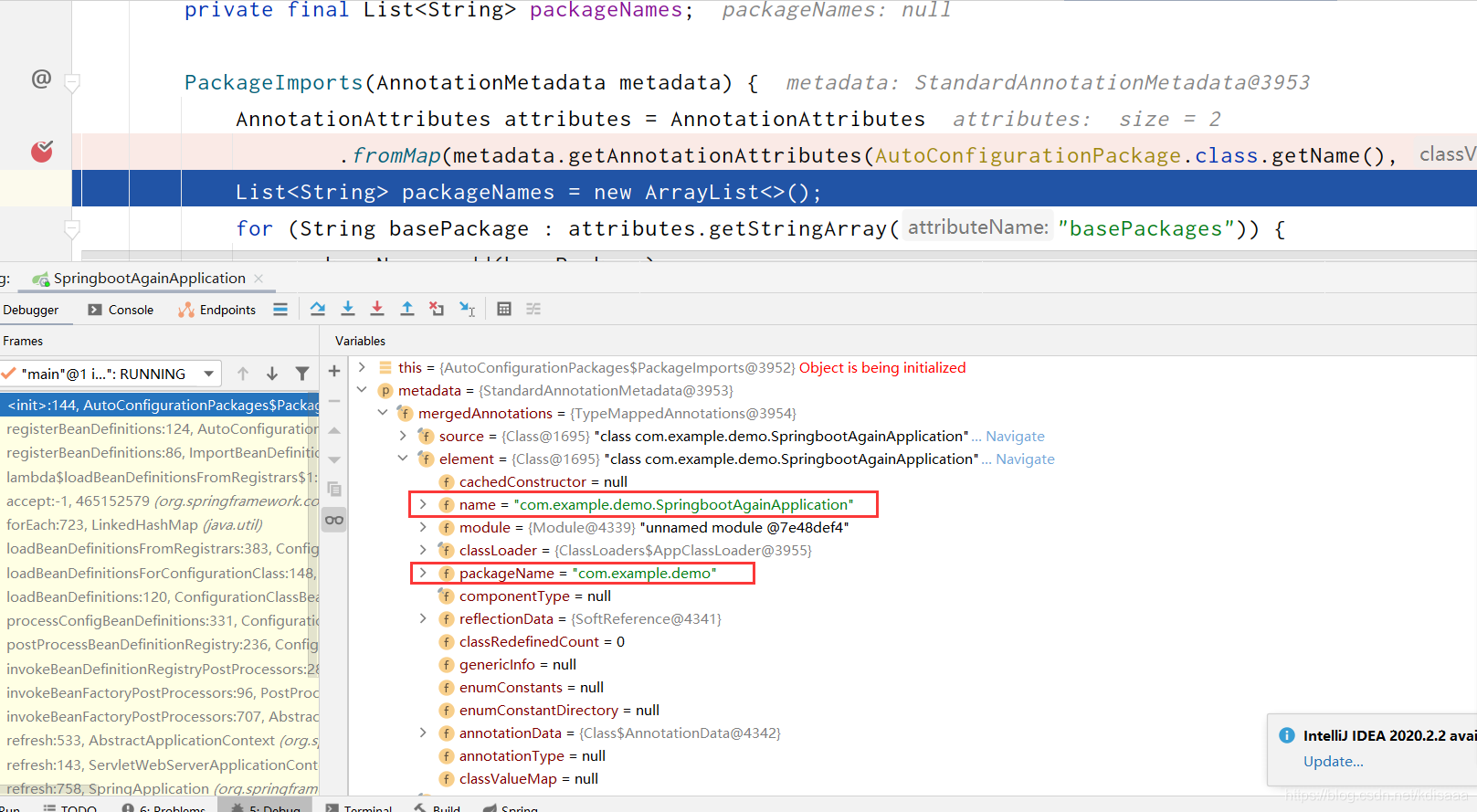1477x812 pixels.
Task: Click the notification info icon
Action: 1286,735
